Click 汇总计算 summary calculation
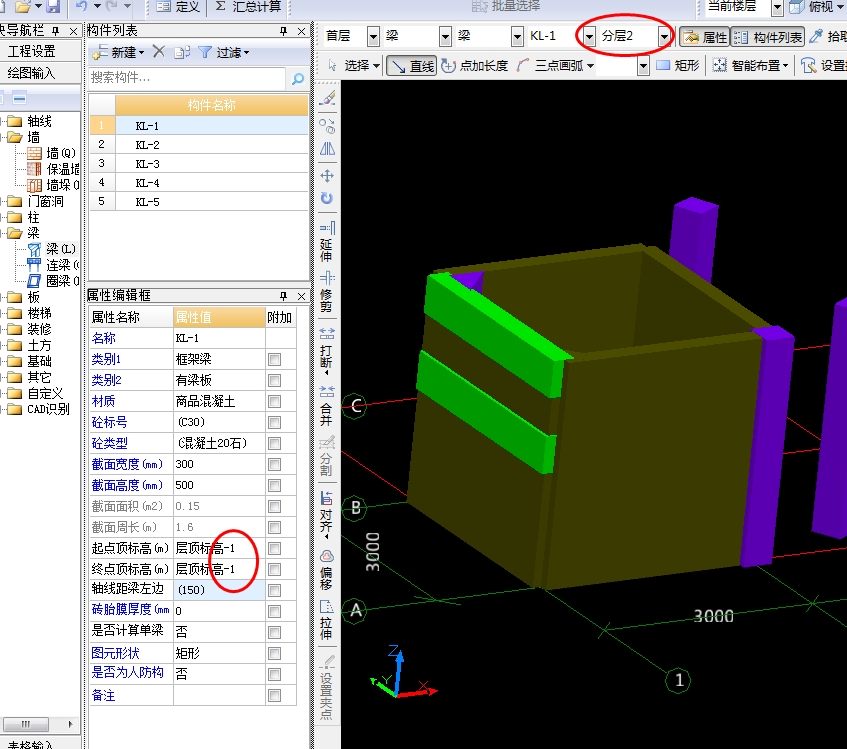 248,6
